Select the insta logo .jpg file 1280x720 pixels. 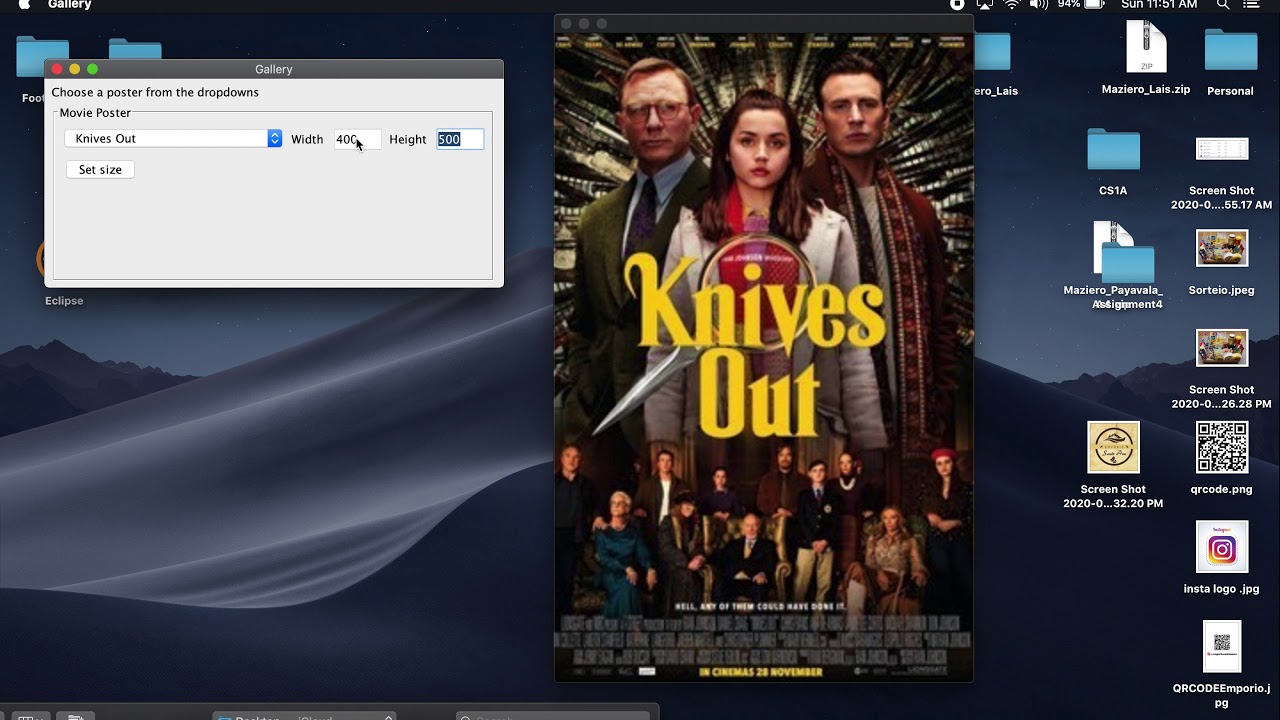click(1222, 547)
